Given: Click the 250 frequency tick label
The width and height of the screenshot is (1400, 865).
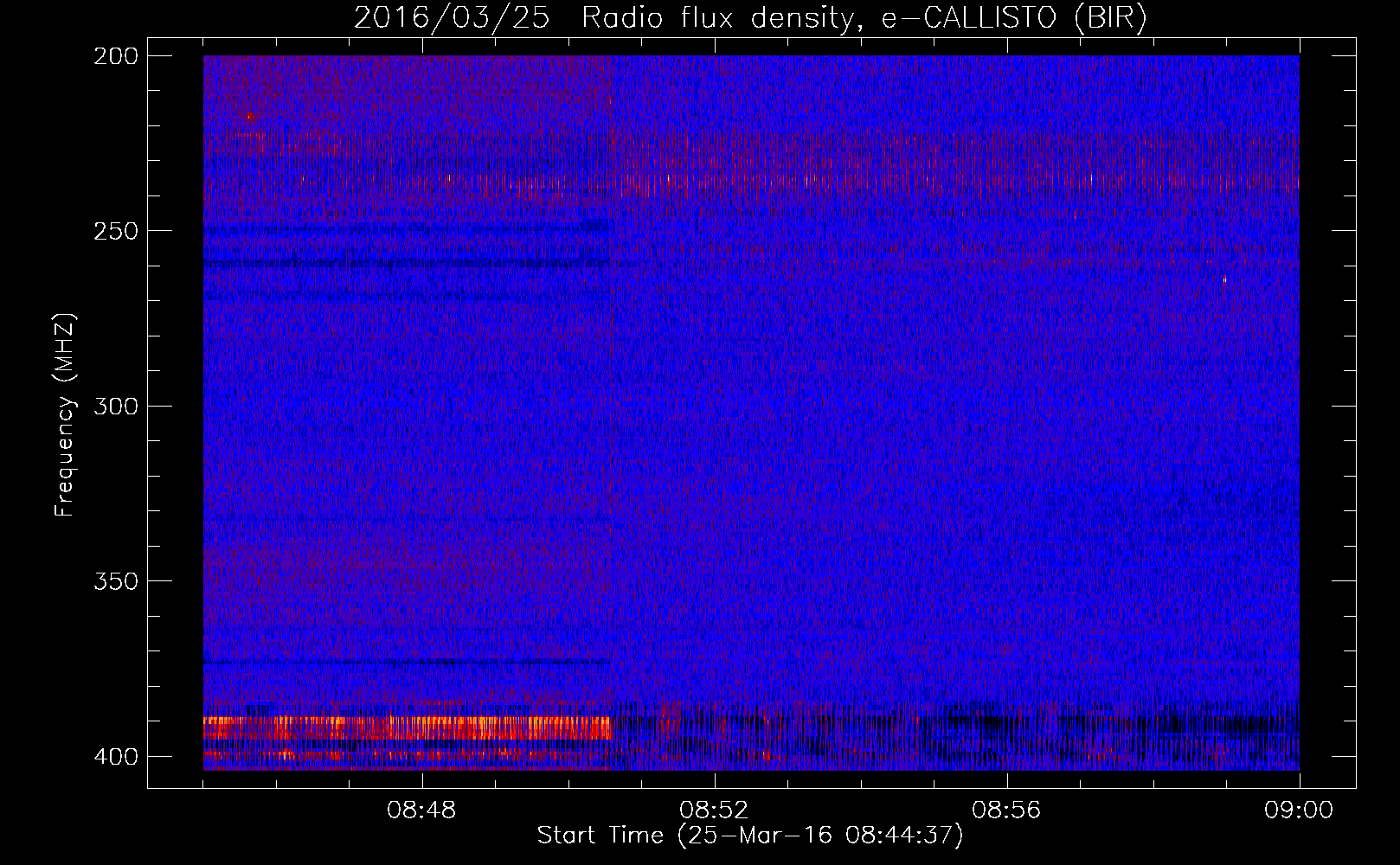Looking at the screenshot, I should pos(116,231).
